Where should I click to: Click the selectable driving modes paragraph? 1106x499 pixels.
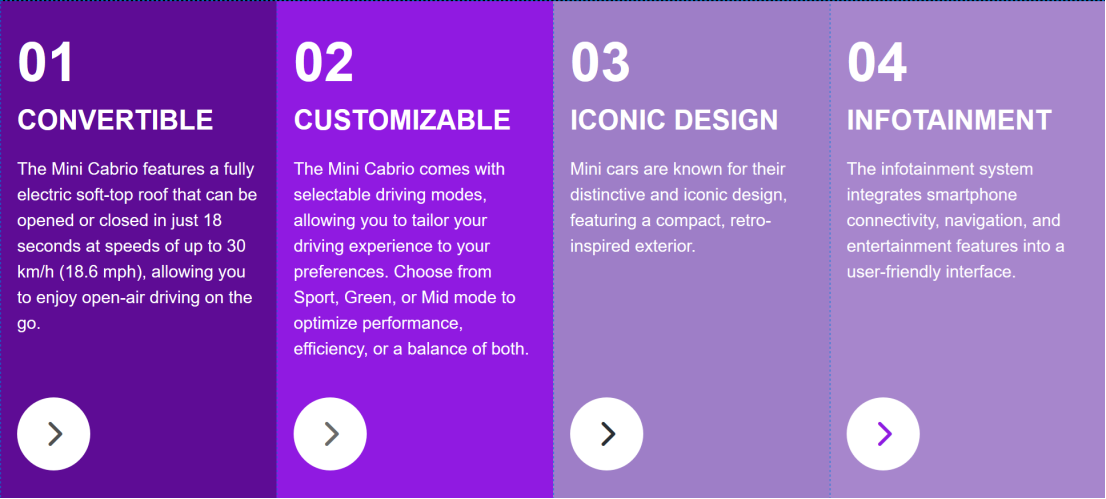412,259
